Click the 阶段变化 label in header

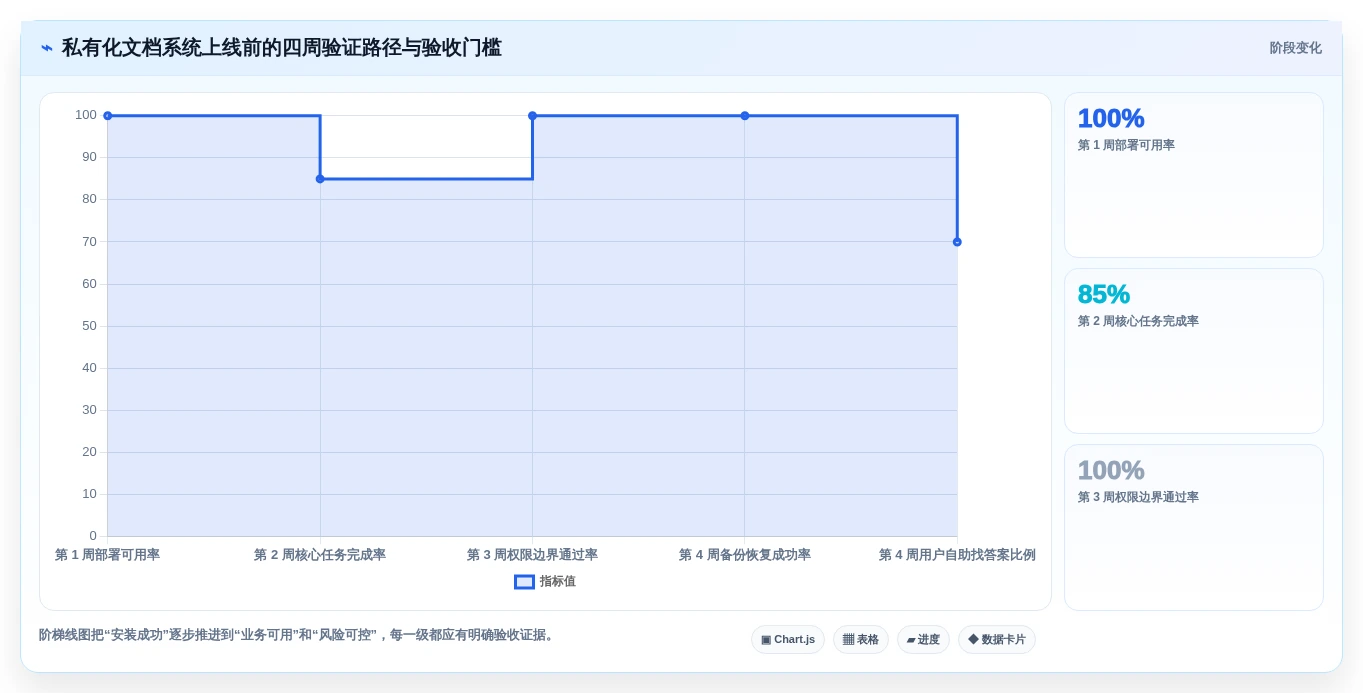pos(1295,48)
